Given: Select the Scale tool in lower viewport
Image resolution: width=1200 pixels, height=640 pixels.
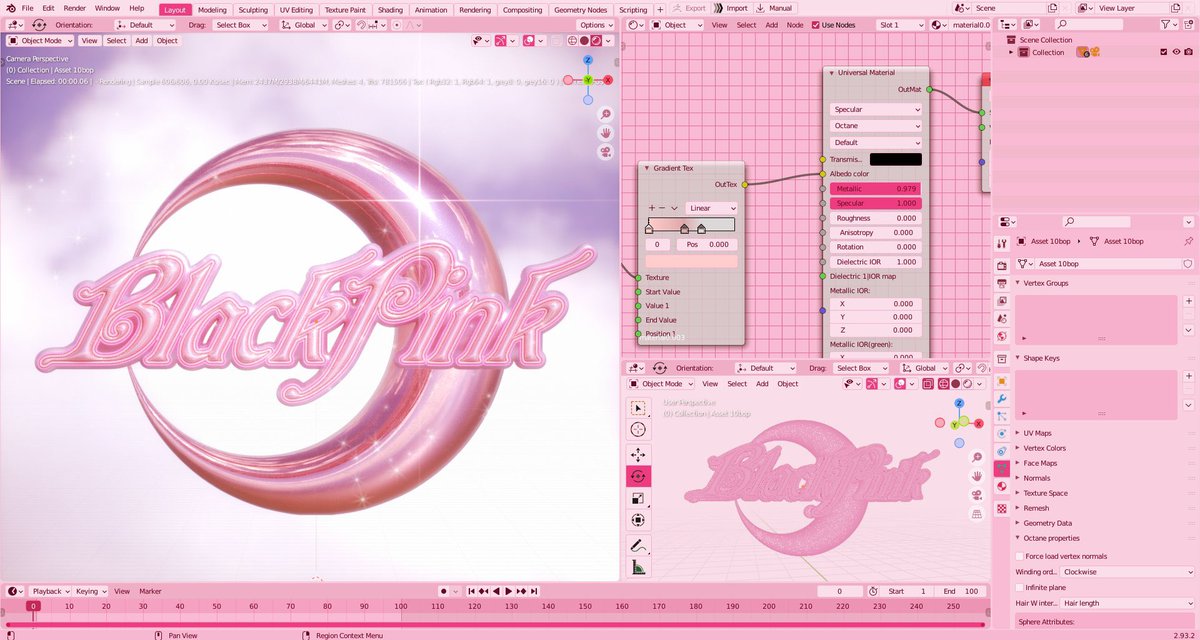Looking at the screenshot, I should tap(638, 498).
